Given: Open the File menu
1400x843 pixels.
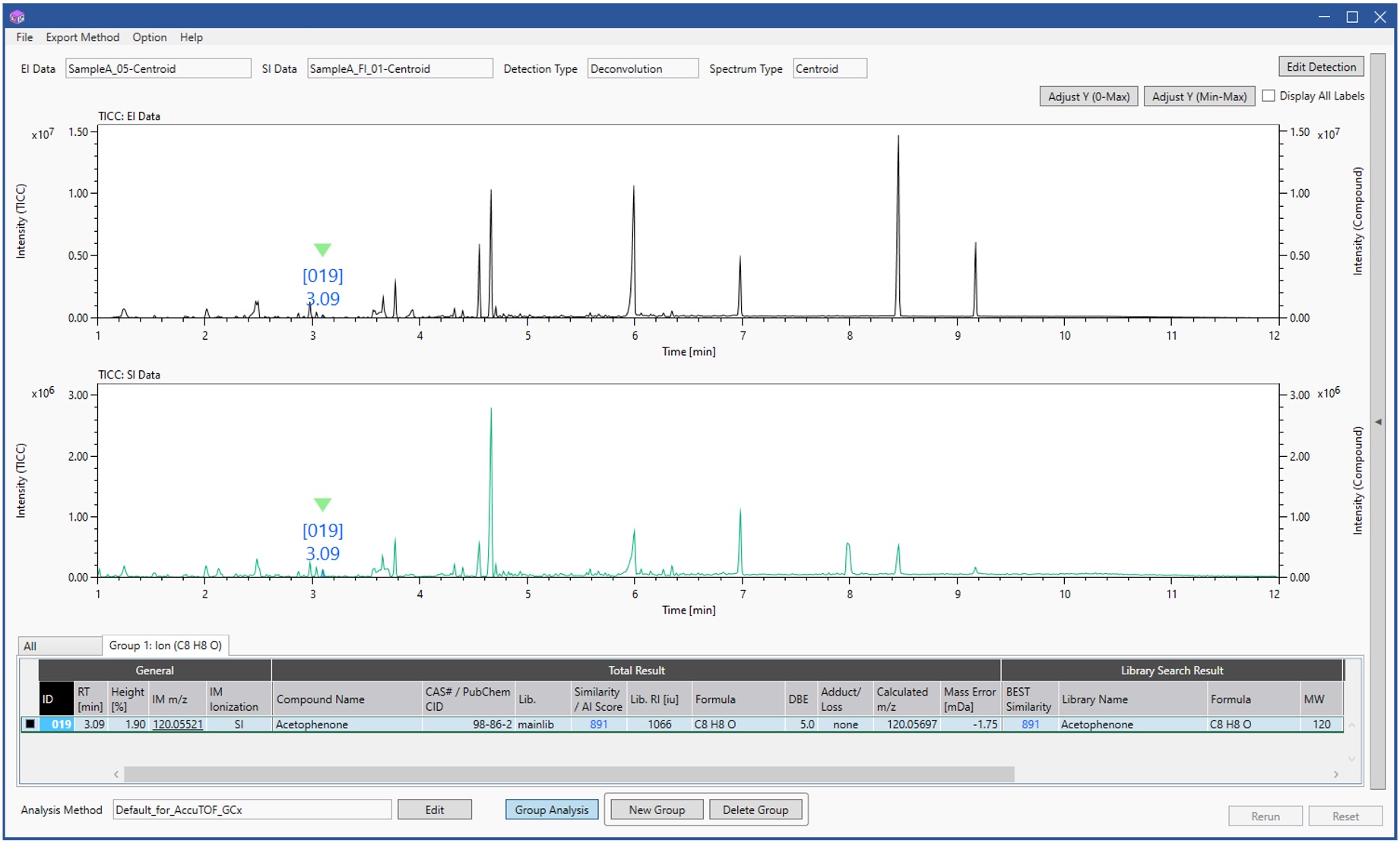Looking at the screenshot, I should point(24,37).
